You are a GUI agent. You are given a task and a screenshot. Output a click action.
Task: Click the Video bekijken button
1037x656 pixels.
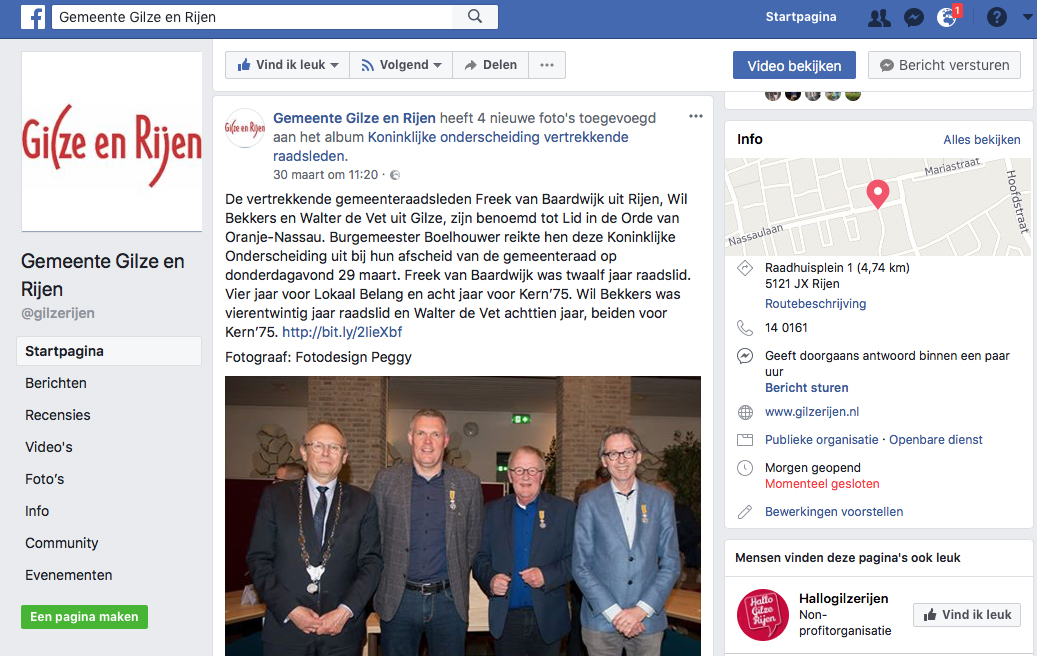[x=794, y=65]
